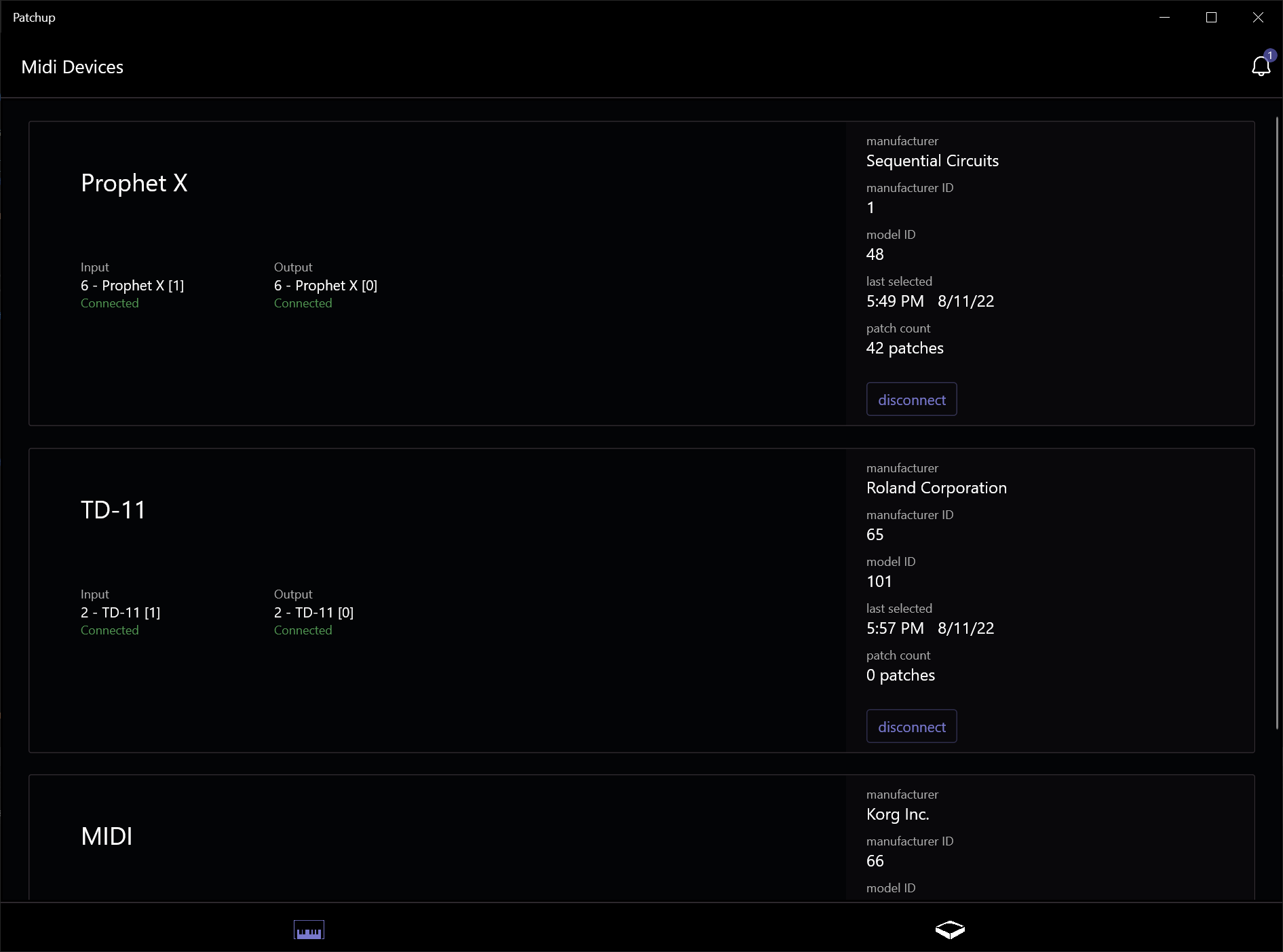Maximize the Patchup window
Image resolution: width=1283 pixels, height=952 pixels.
1211,18
